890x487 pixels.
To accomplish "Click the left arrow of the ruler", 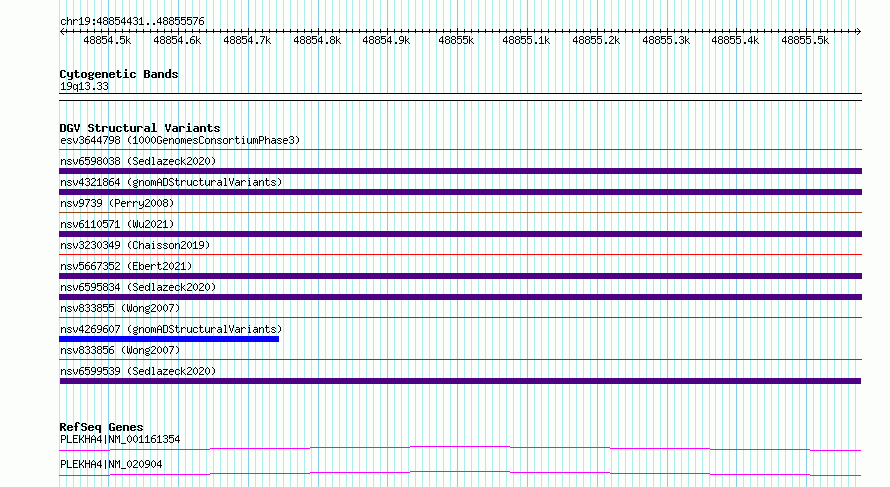I will pos(62,31).
